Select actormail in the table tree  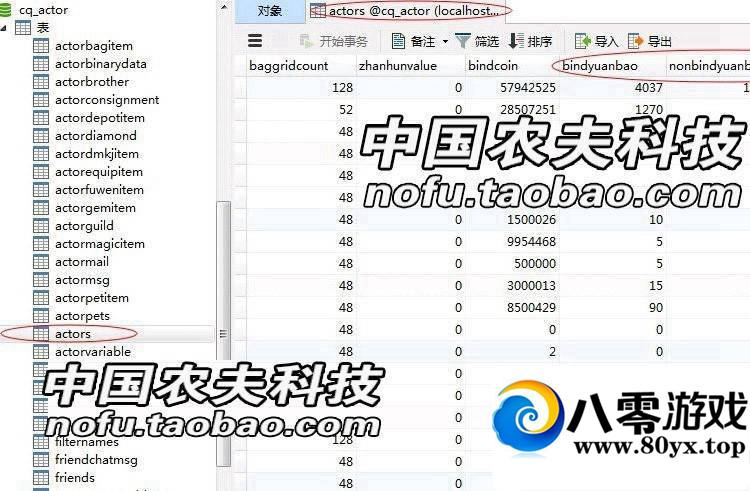(x=82, y=262)
